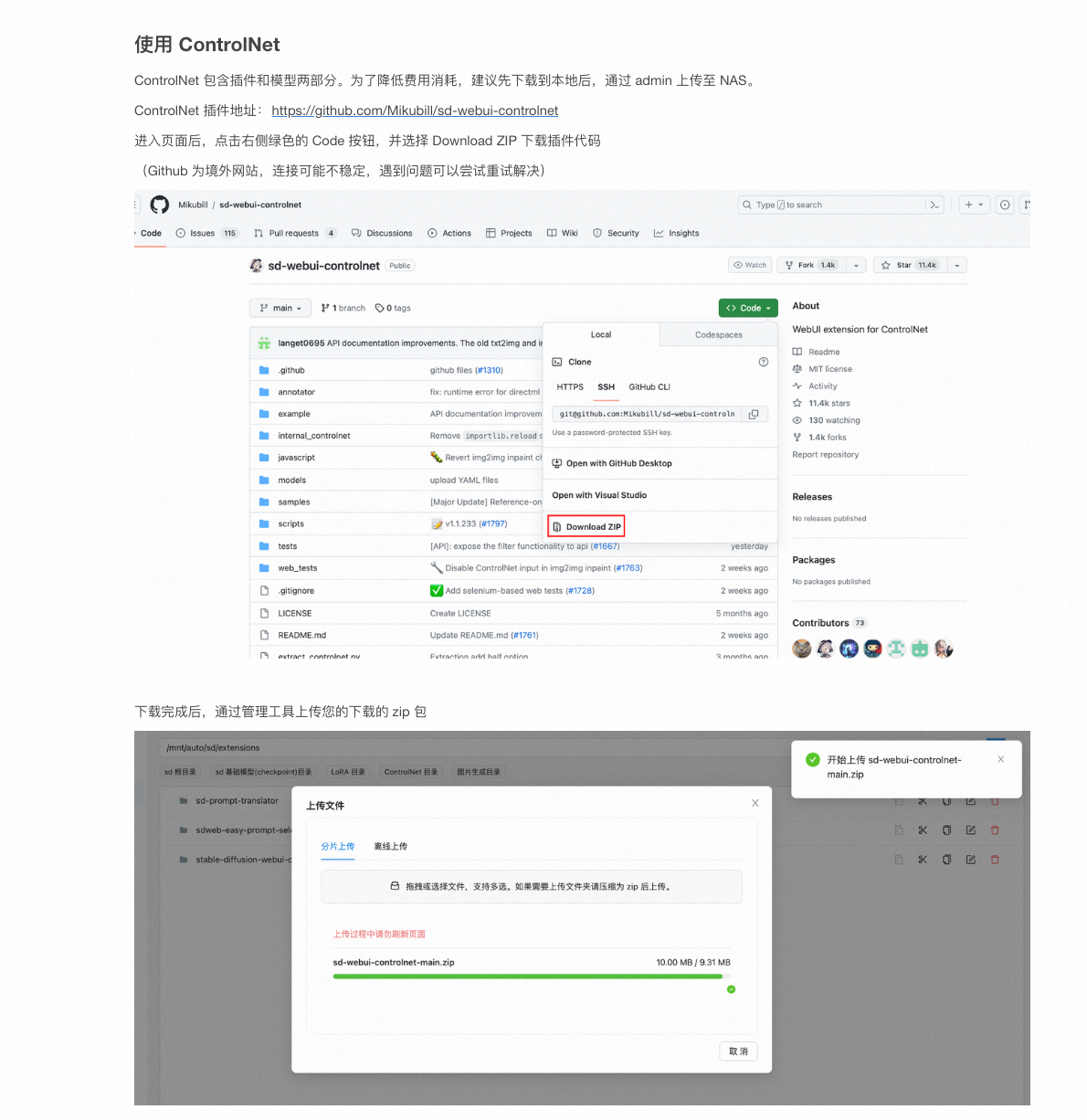Open the command palette icon in search bar

point(934,205)
